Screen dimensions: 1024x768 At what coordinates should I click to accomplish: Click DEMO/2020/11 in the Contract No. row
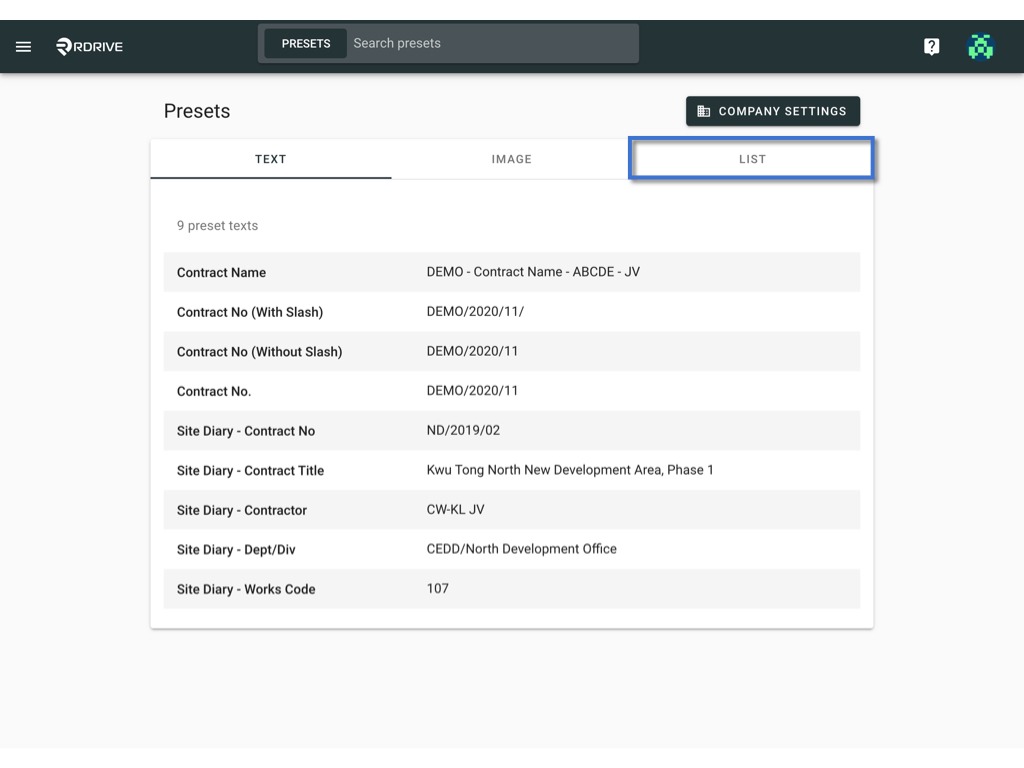(472, 391)
